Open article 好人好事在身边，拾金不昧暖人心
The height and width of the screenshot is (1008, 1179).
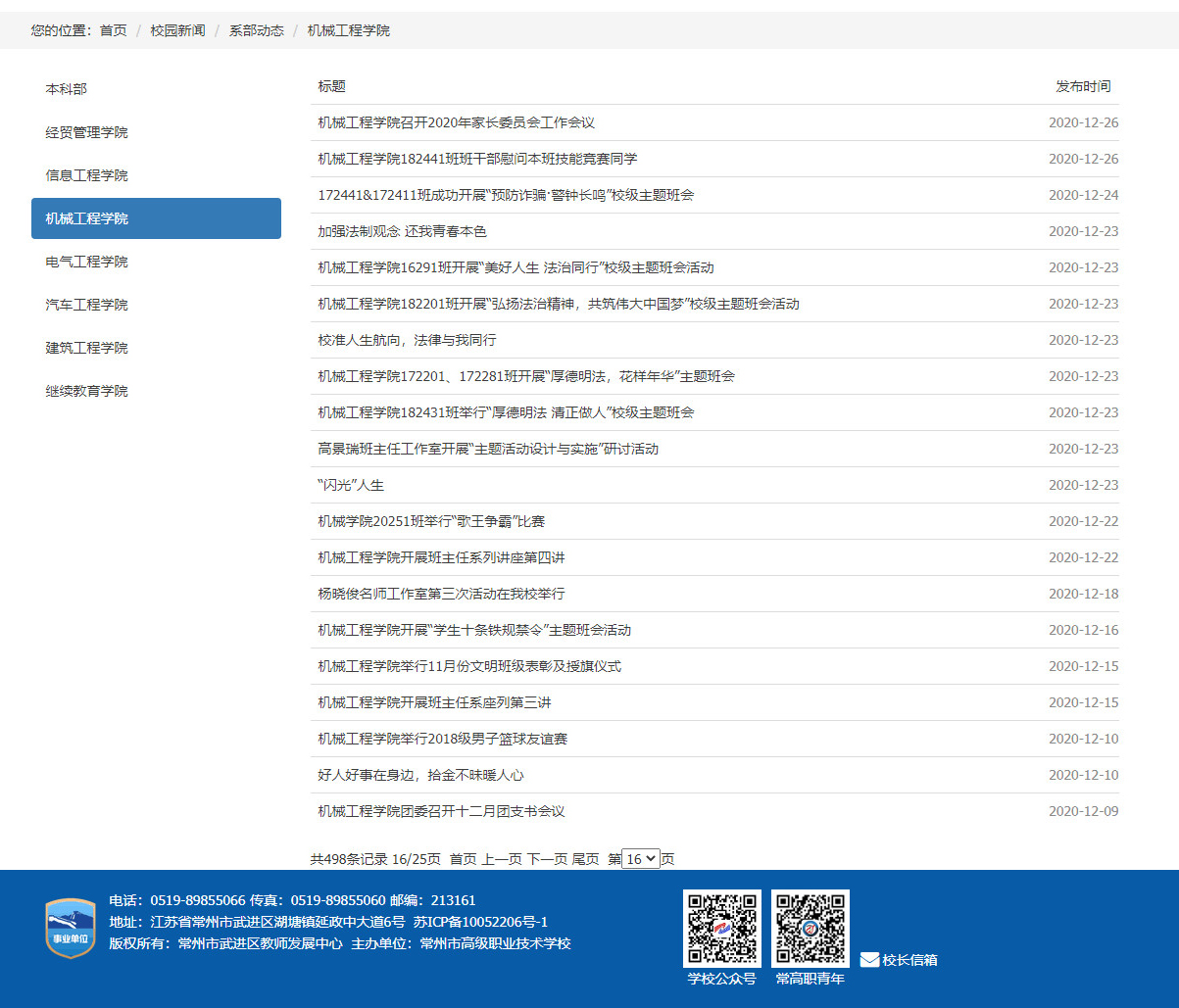(420, 775)
